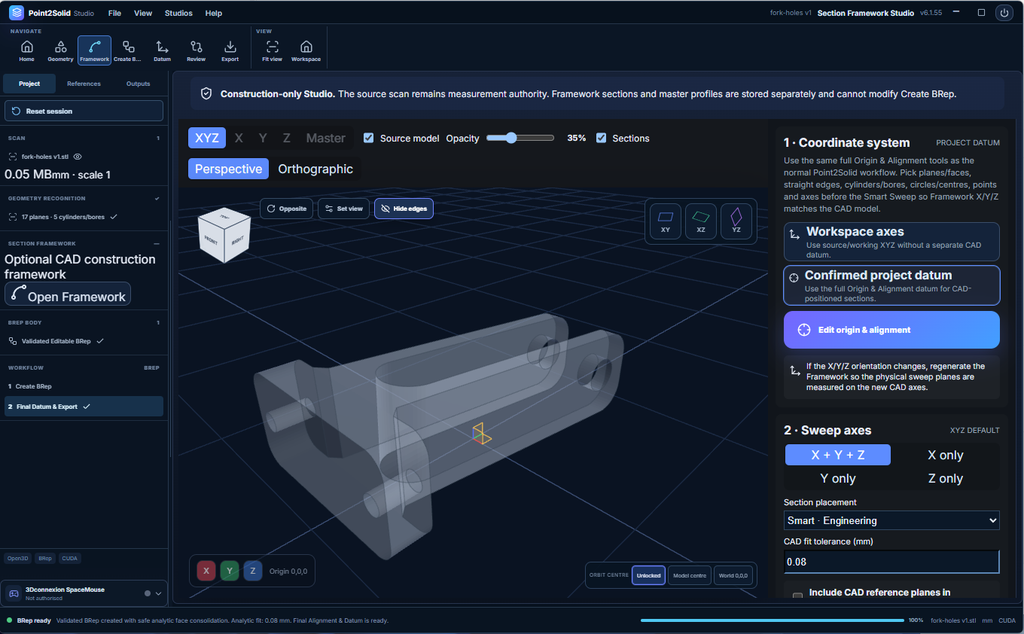This screenshot has height=634, width=1024.
Task: Select the Workspace axes option
Action: click(x=891, y=242)
